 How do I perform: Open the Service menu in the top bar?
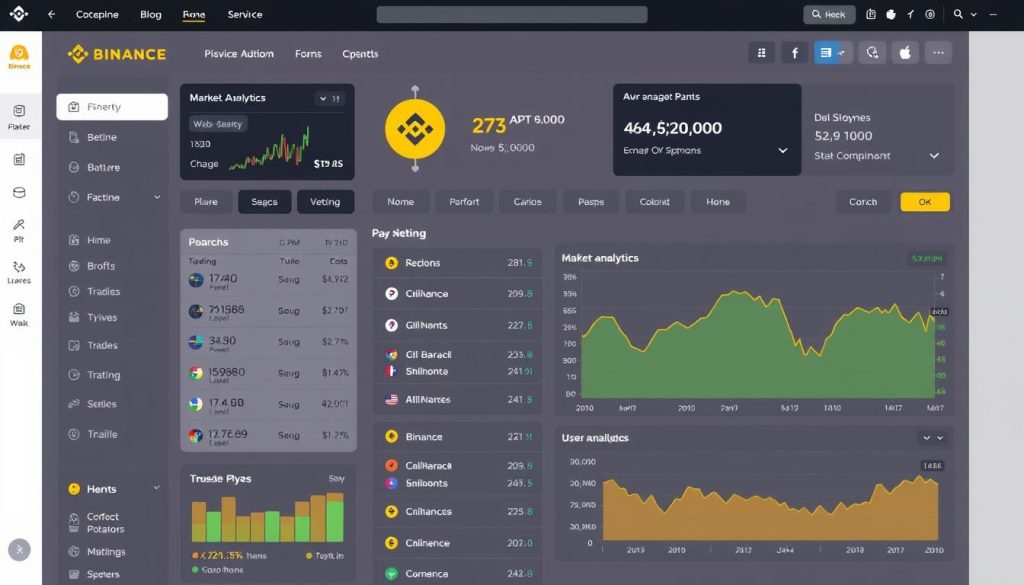[245, 14]
